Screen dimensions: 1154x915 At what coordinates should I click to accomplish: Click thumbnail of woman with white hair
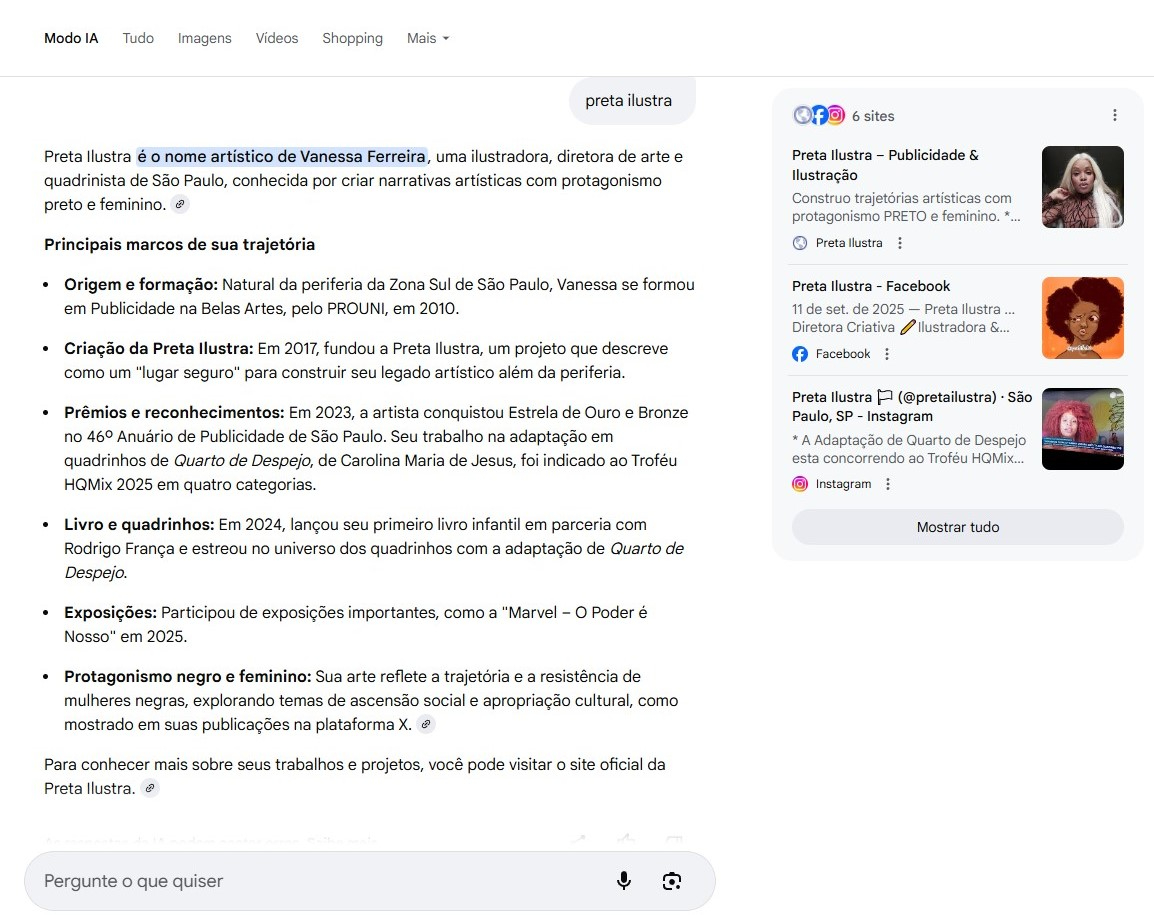click(x=1082, y=187)
